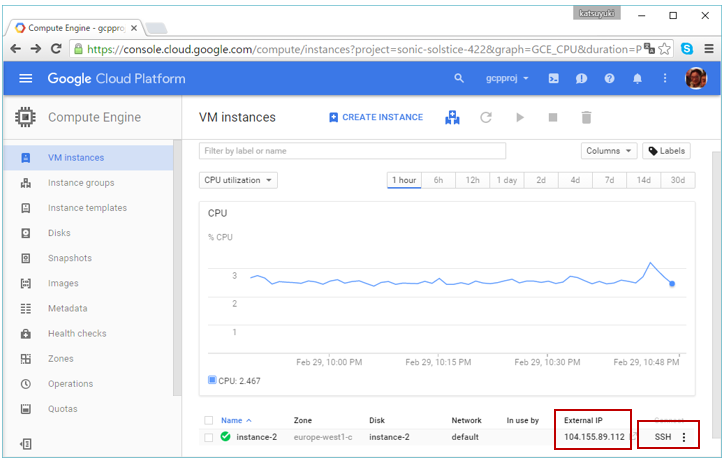This screenshot has width=723, height=459.
Task: Check the instance-2 row checkbox
Action: 208,437
